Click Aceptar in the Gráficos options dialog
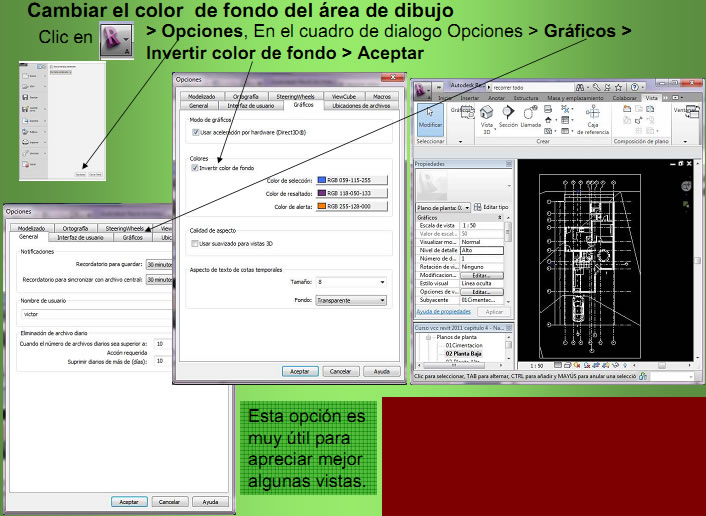 (299, 370)
